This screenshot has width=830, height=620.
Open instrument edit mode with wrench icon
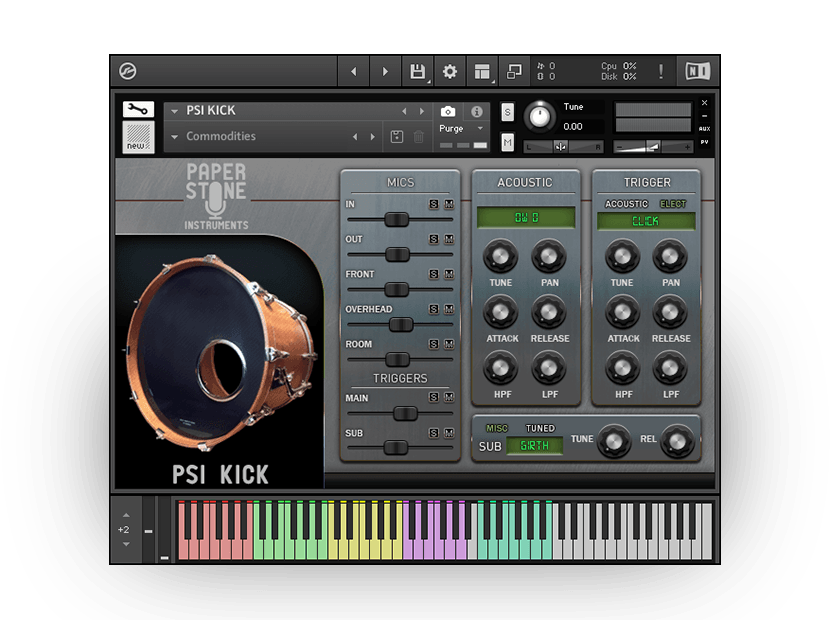point(138,109)
